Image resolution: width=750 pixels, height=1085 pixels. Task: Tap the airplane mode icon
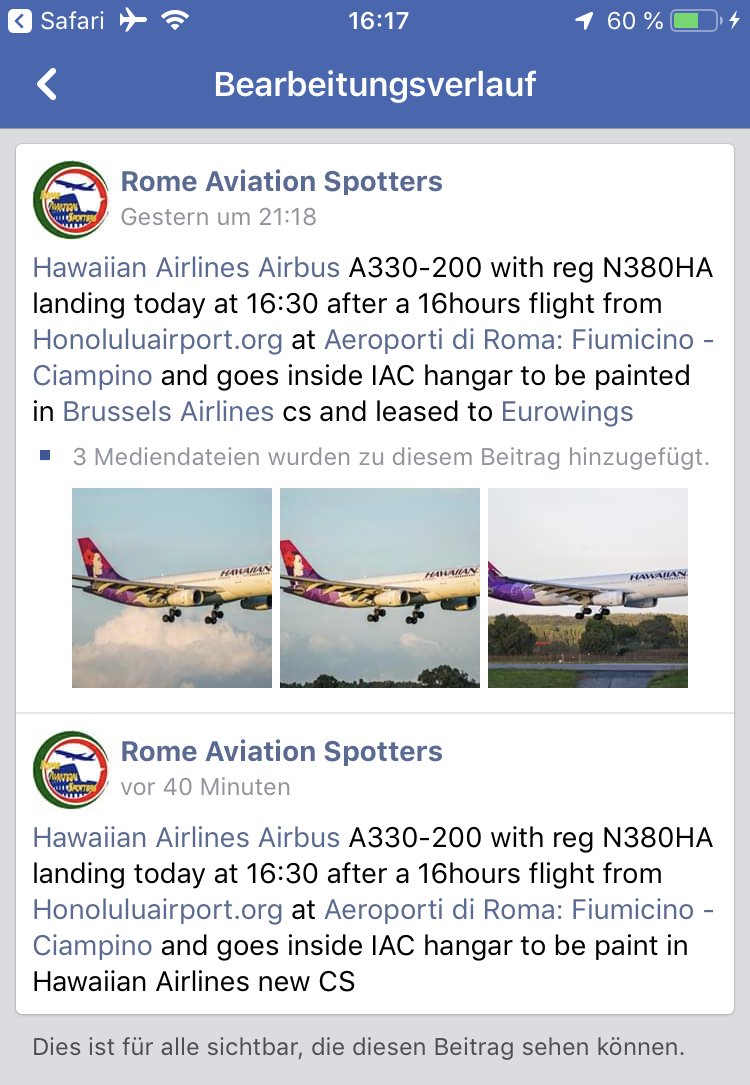pos(133,20)
